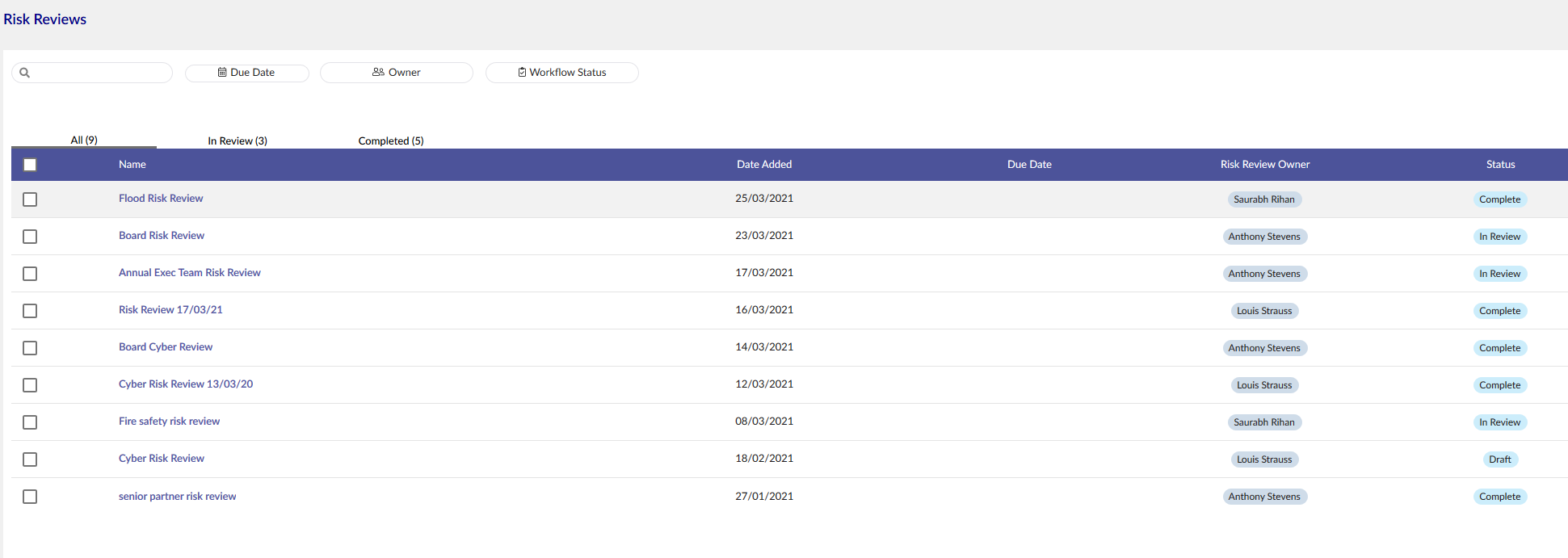Tick the Cyber Risk Review 13/03/20 checkbox

pos(30,385)
